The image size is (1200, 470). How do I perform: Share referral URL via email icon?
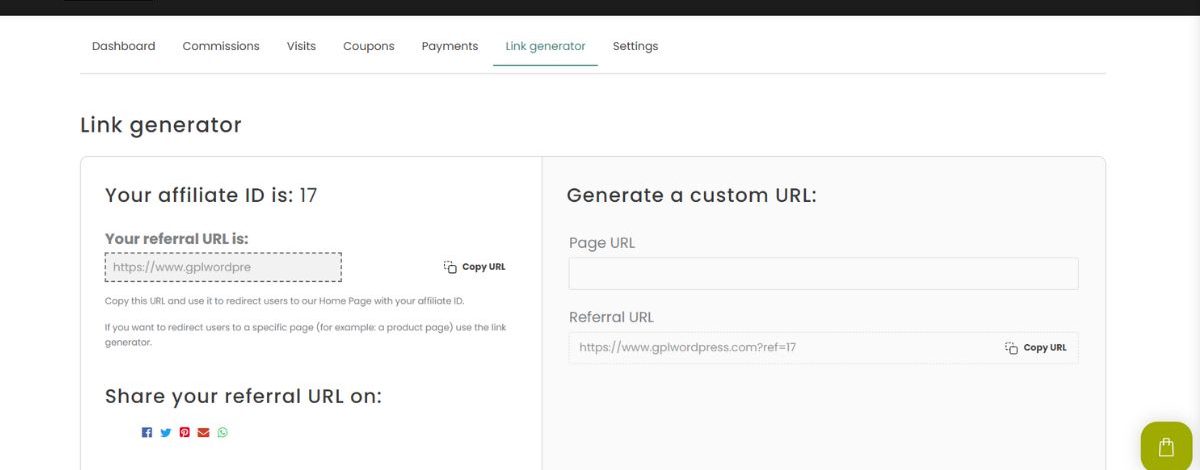[204, 432]
